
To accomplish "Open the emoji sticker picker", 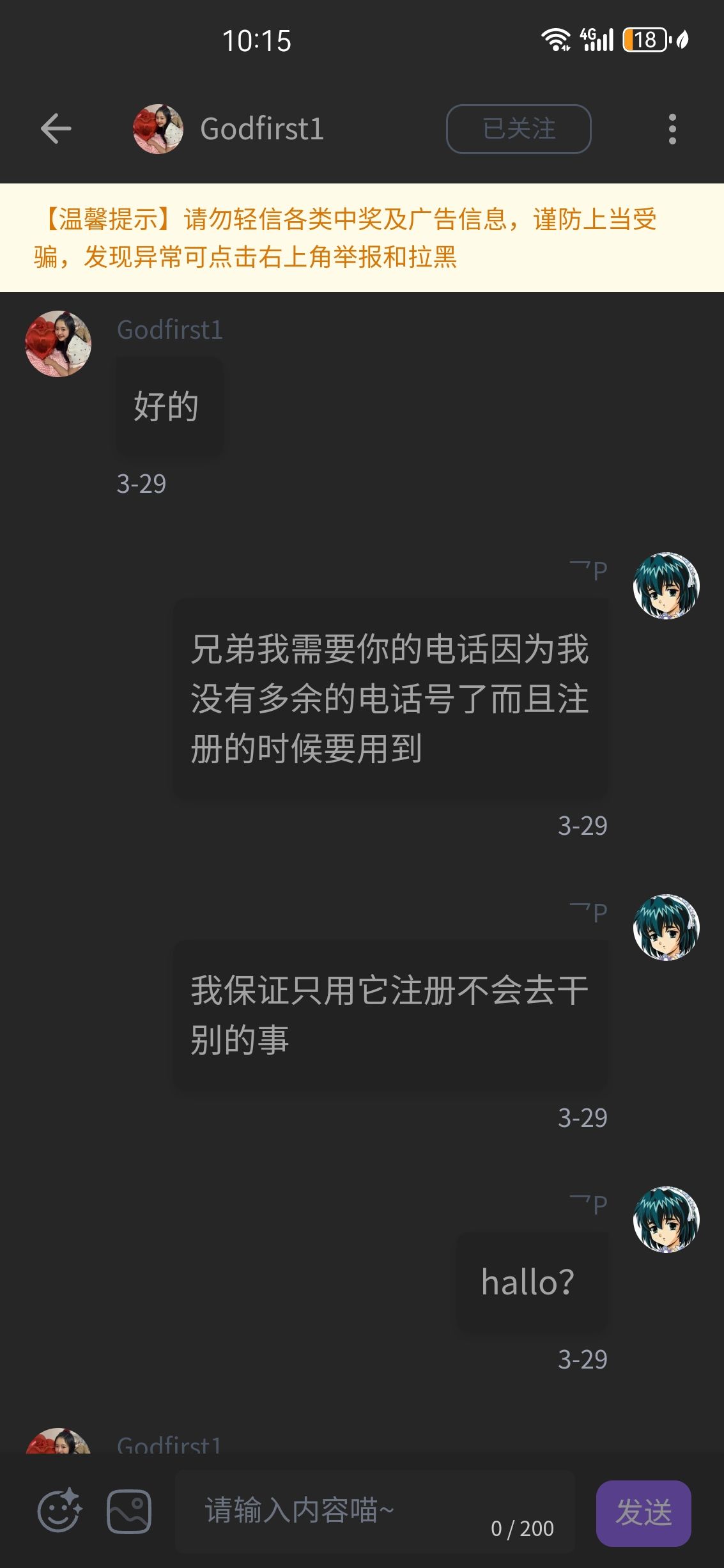I will coord(59,1511).
